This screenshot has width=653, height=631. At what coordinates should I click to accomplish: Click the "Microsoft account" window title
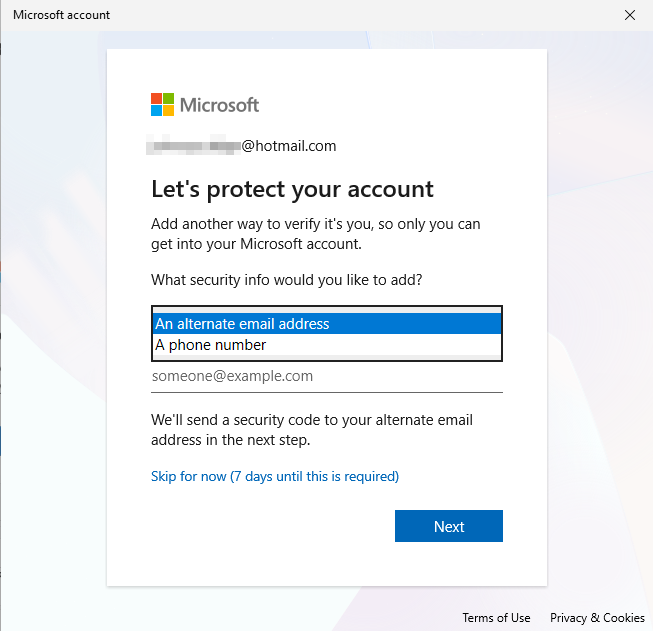tap(62, 15)
